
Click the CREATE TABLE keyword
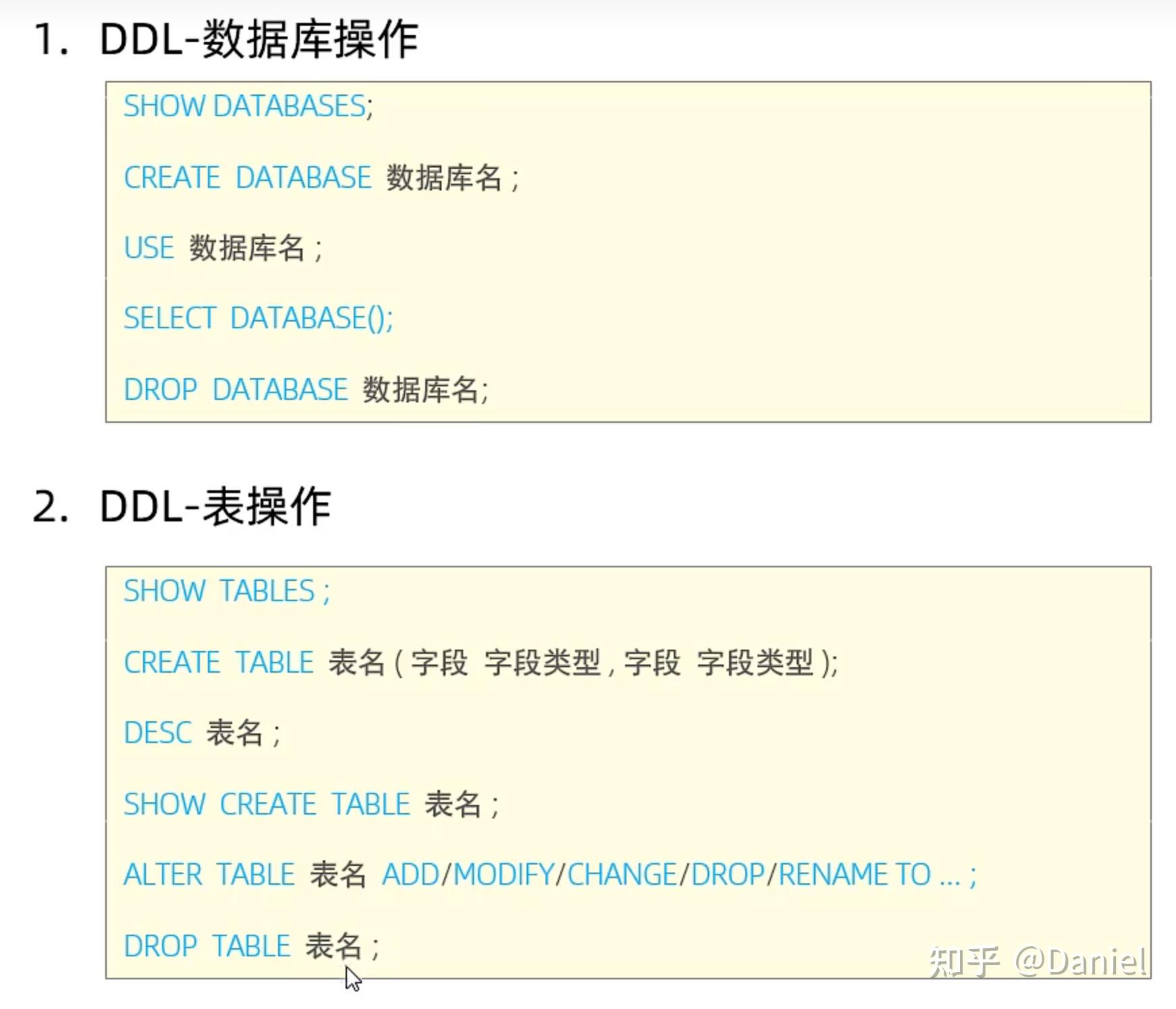click(x=219, y=663)
